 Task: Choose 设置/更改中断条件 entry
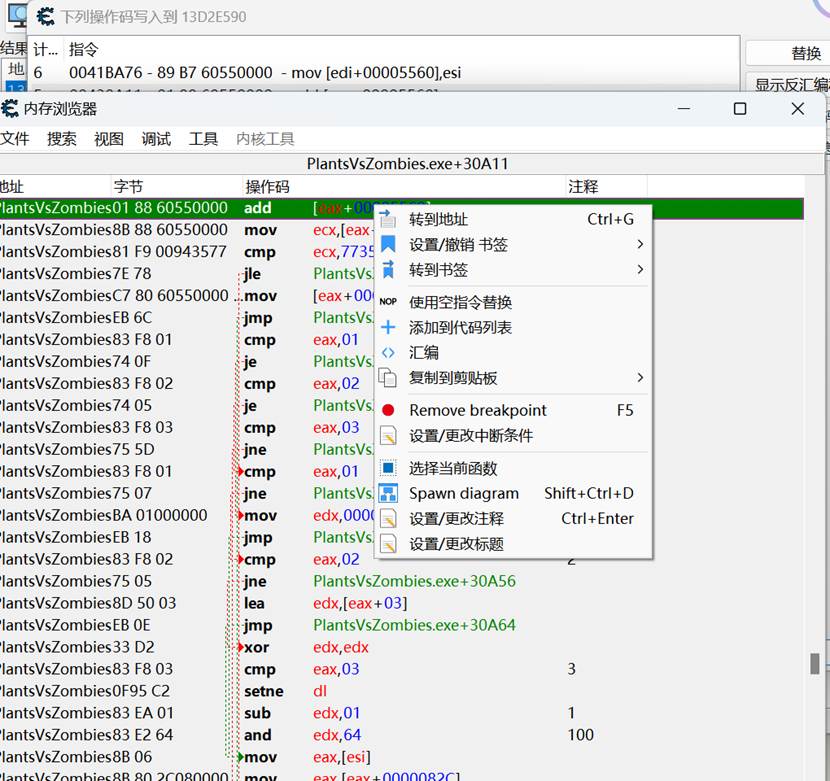(513, 436)
